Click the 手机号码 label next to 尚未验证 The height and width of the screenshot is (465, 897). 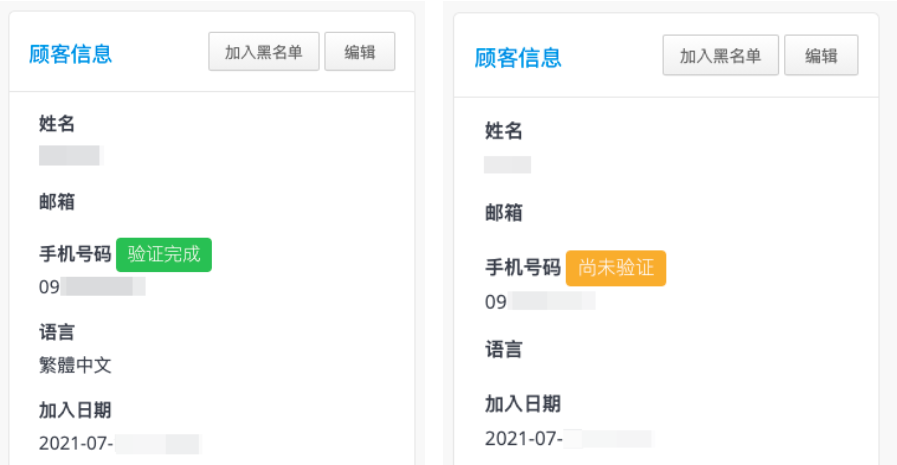[x=523, y=267]
